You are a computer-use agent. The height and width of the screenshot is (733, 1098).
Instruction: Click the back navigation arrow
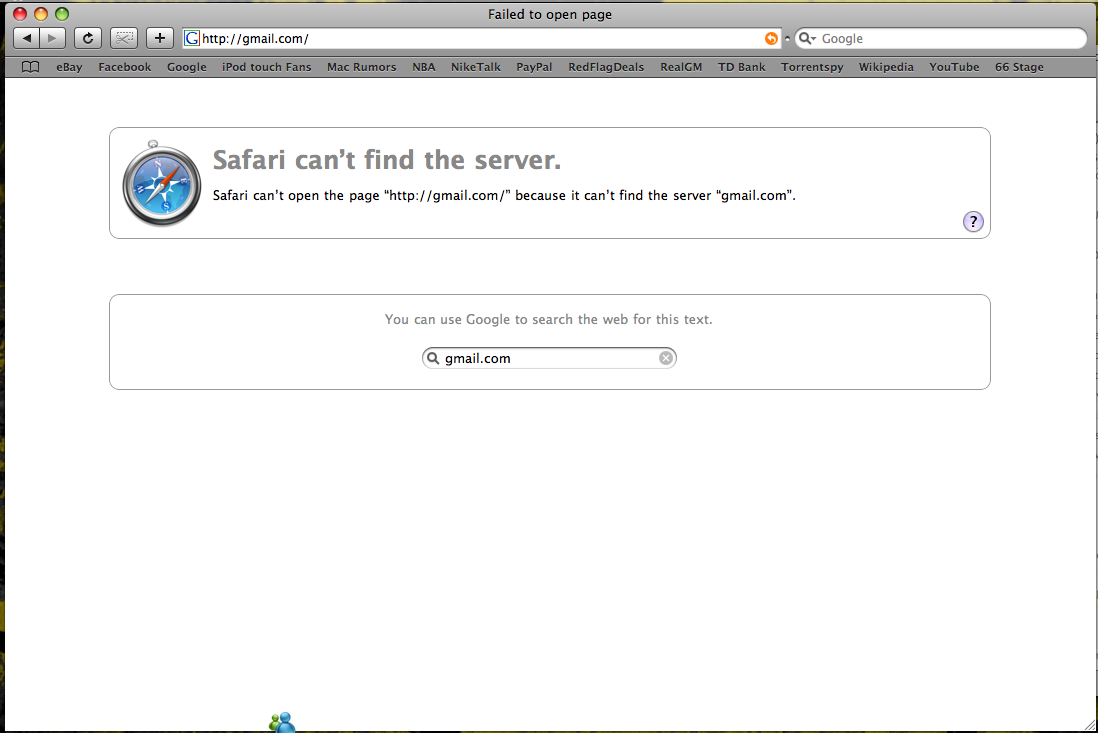pos(25,38)
